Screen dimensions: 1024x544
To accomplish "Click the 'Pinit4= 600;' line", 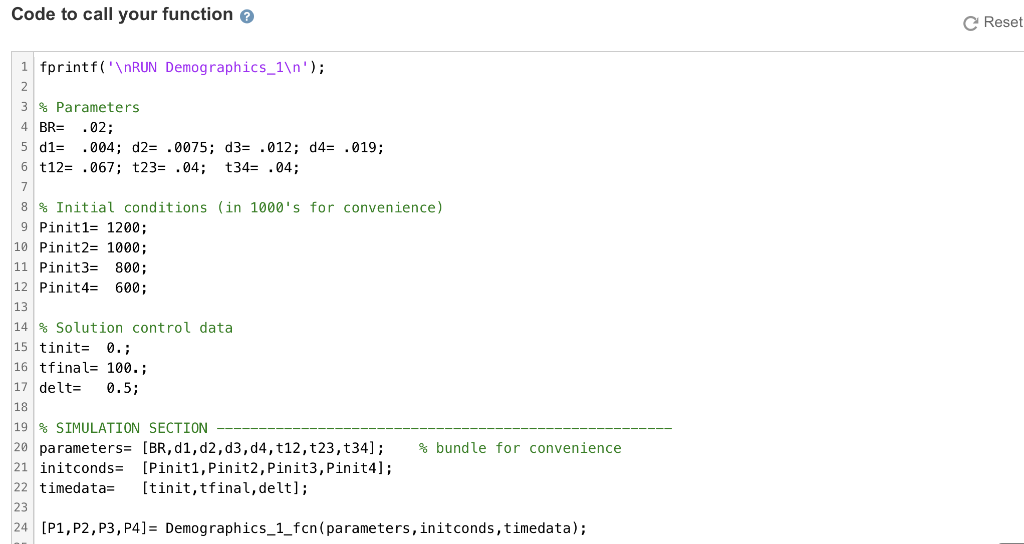I will (x=93, y=287).
